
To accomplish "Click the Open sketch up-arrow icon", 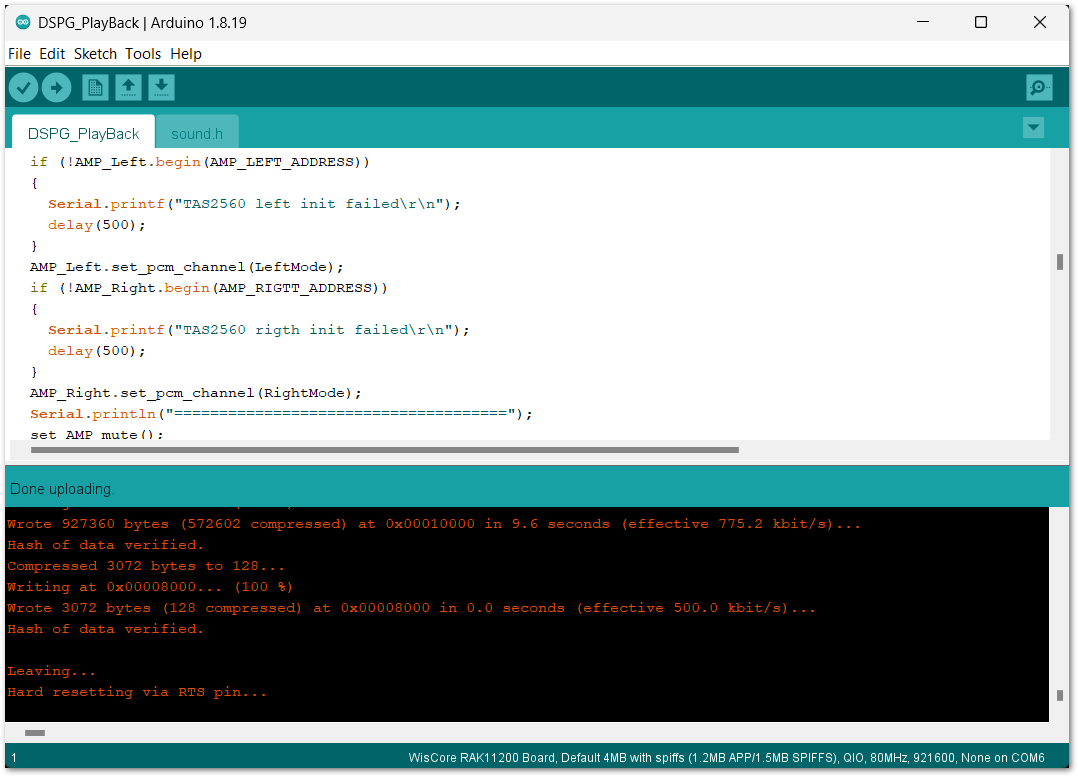I will (x=128, y=88).
